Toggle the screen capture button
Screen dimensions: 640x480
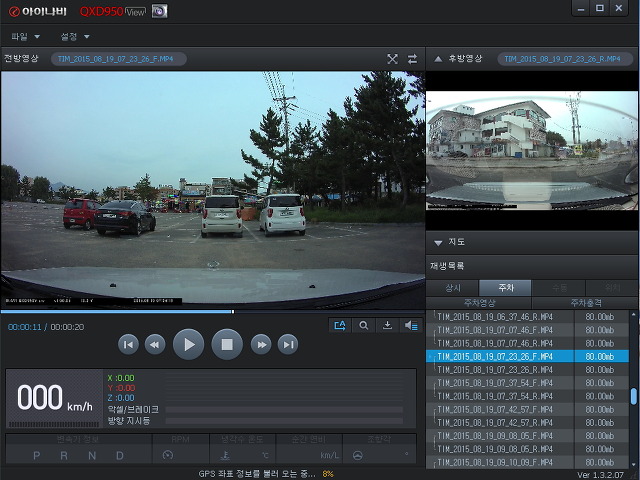(340, 325)
